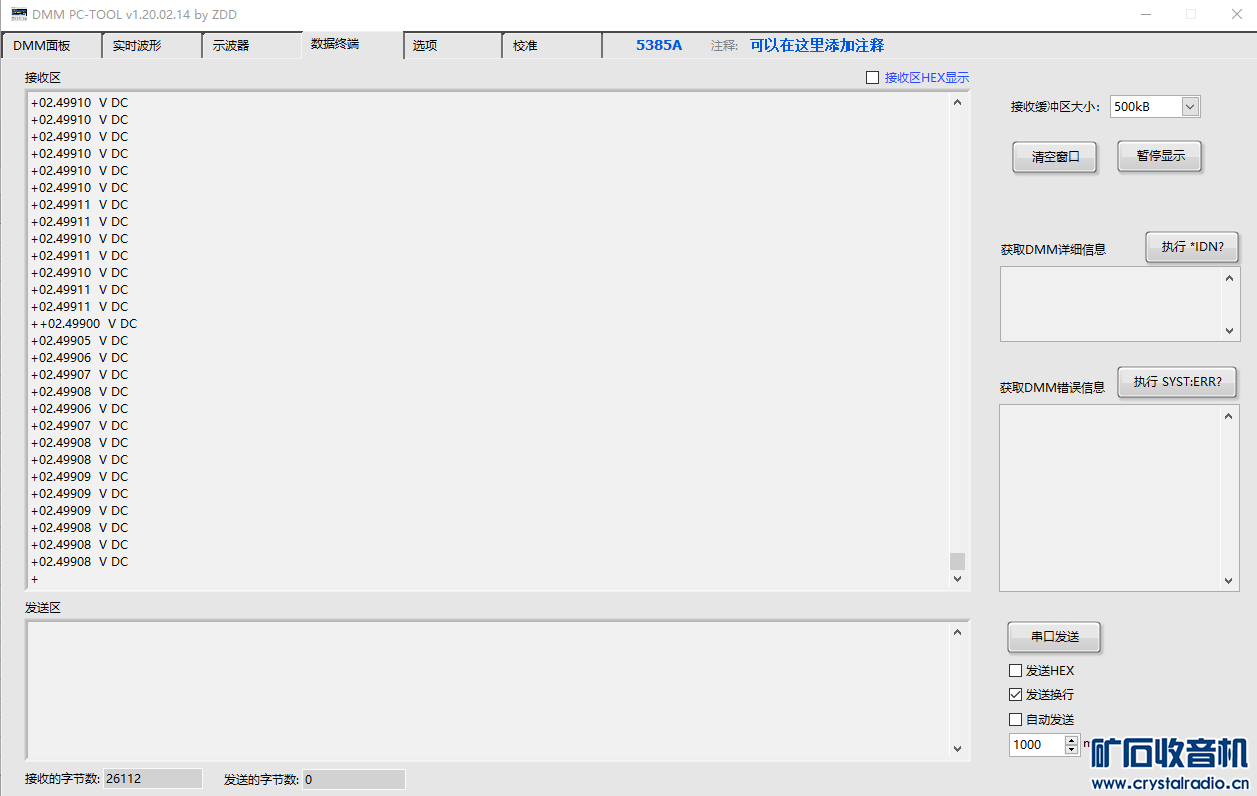Click the 发送区 scrollbar up arrow
1257x796 pixels.
coord(957,632)
